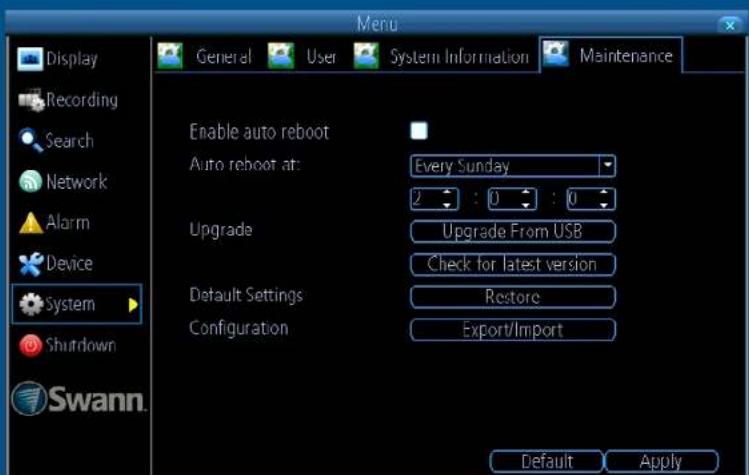749x475 pixels.
Task: Click the 'Enable auto reboot' label
Action: (x=259, y=132)
